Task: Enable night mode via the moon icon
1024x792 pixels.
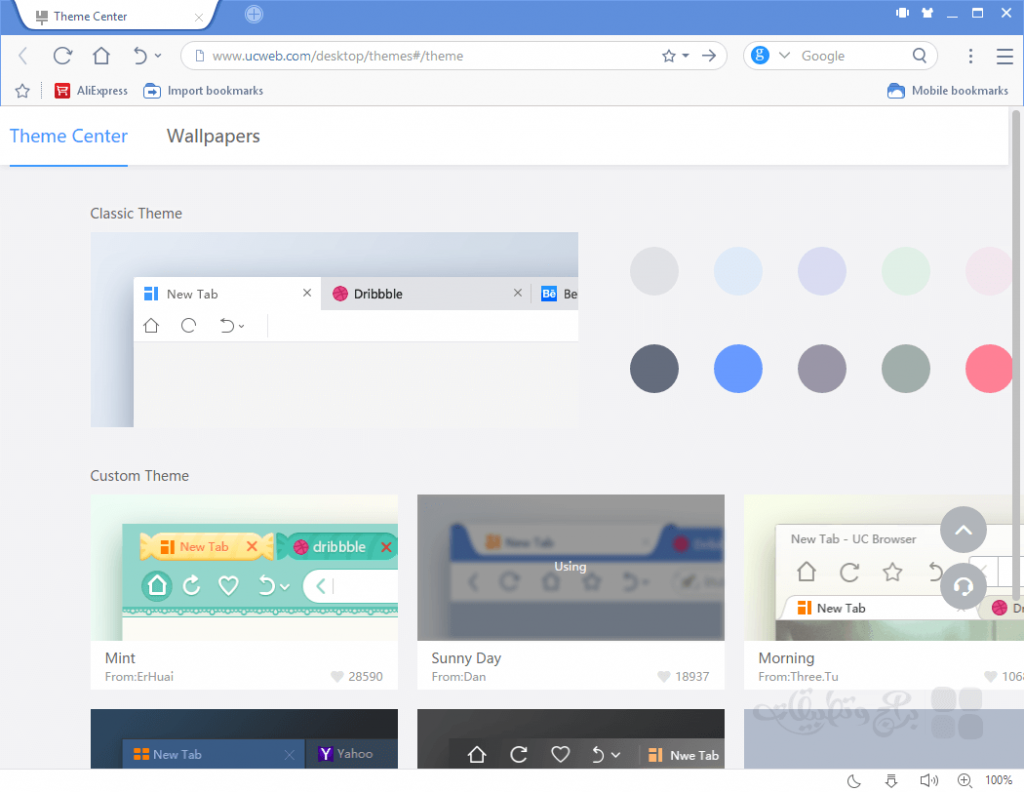Action: pos(853,780)
